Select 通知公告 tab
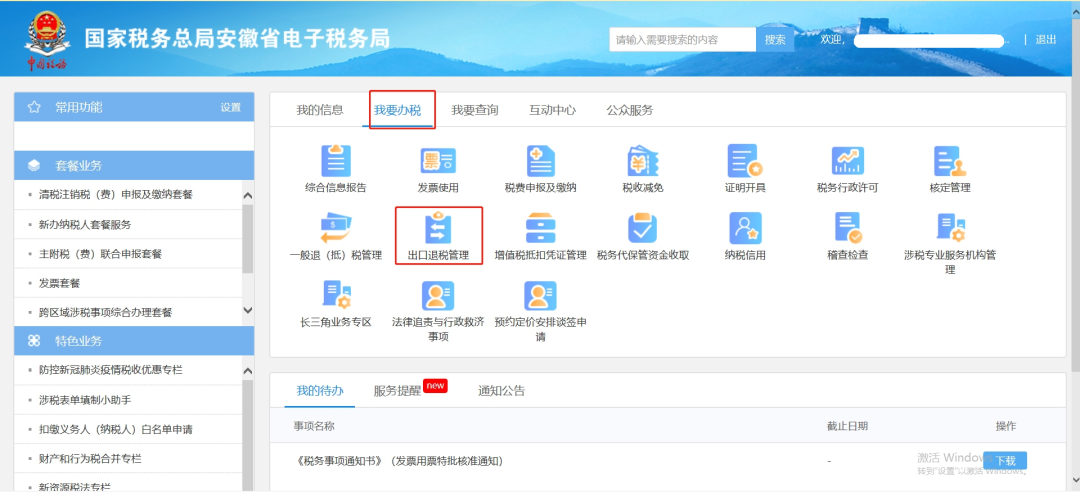The image size is (1080, 492). [501, 391]
